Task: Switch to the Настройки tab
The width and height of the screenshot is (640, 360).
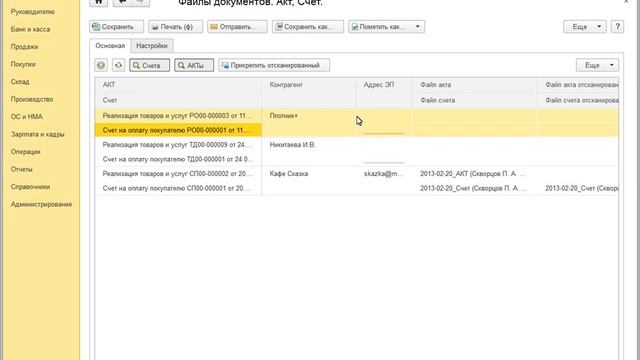Action: tap(152, 46)
